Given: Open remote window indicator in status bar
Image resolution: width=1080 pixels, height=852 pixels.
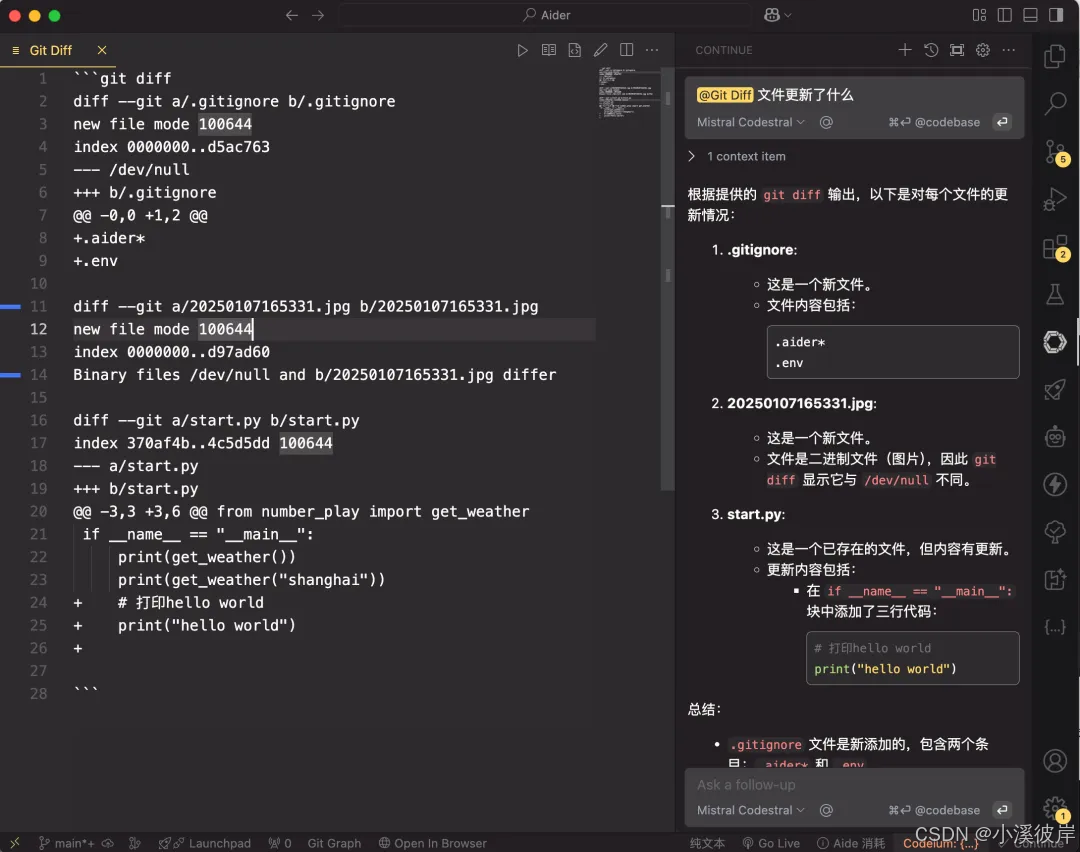Looking at the screenshot, I should (14, 843).
